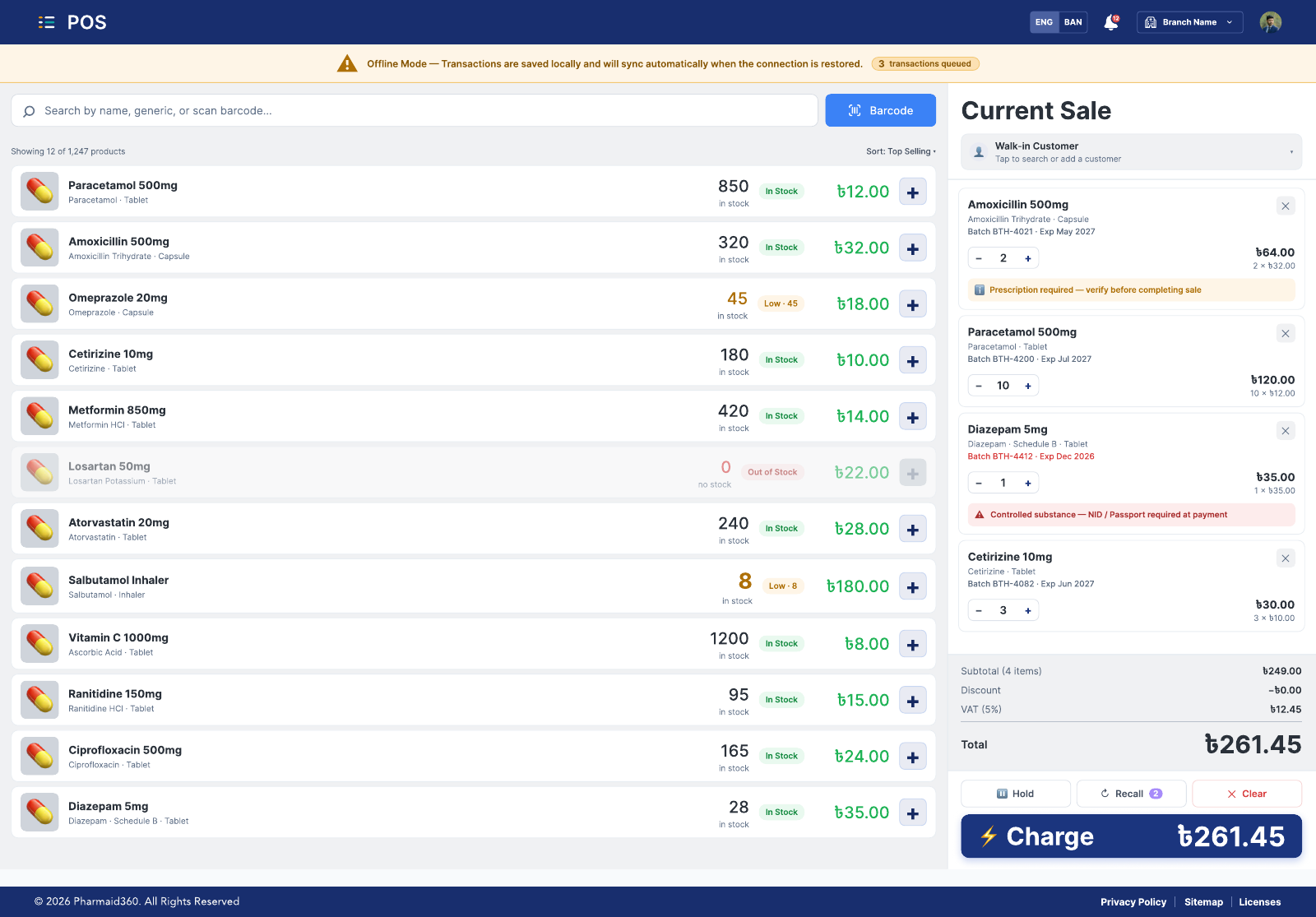Screen dimensions: 1316x917
Task: Add Salbutamol Inhaler to the sale
Action: tap(913, 587)
